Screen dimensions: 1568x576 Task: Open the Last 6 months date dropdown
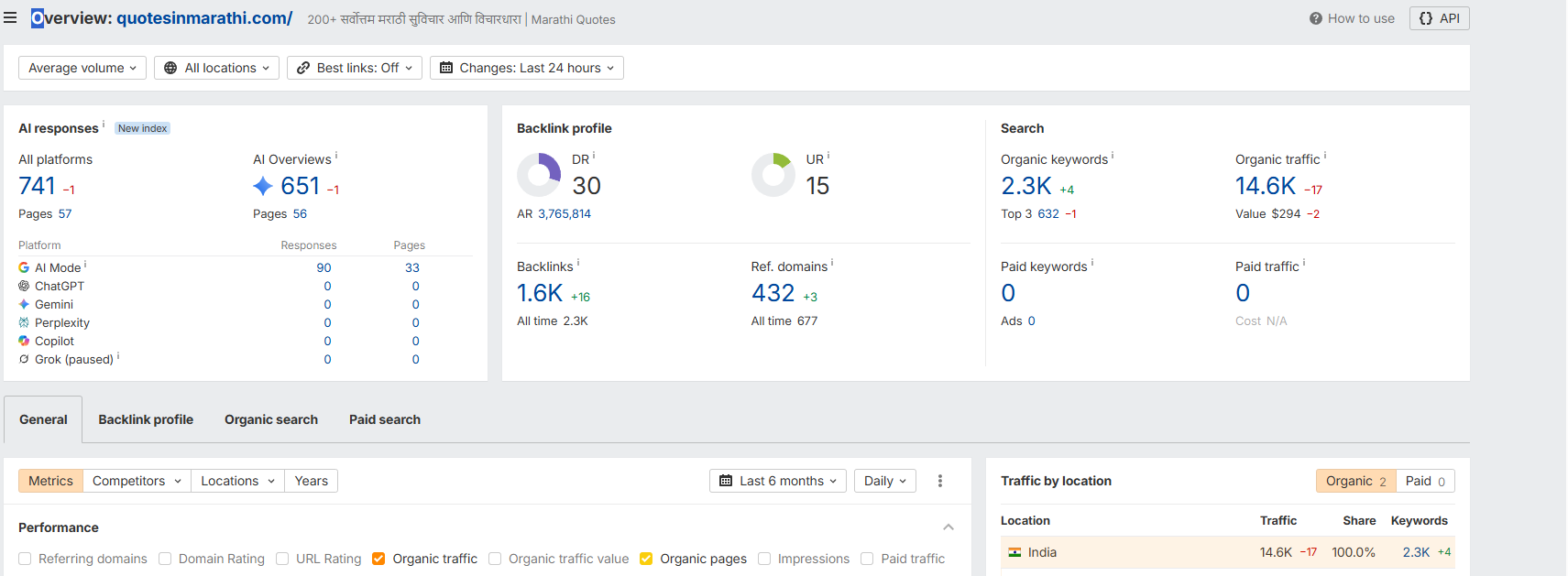tap(778, 481)
